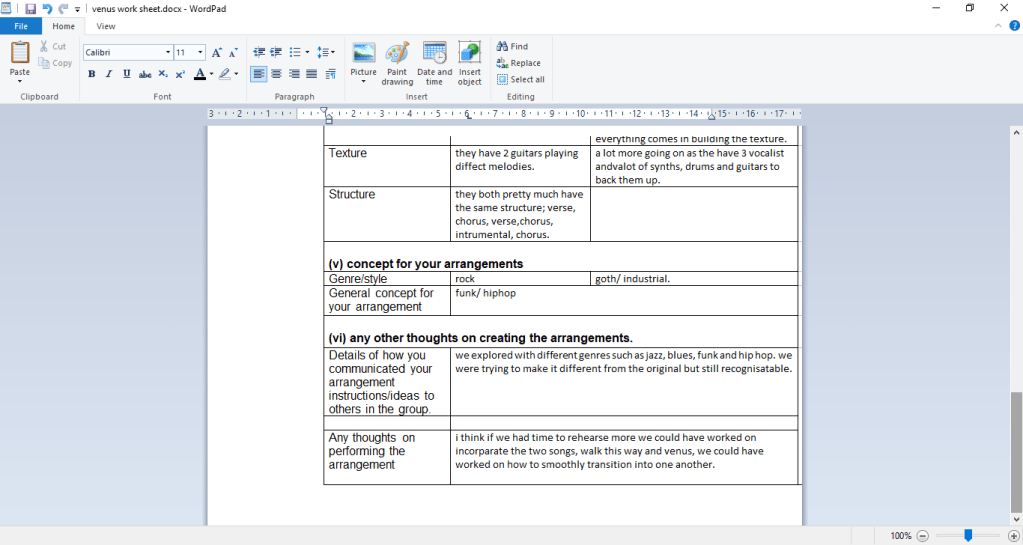Save the document from quick access toolbar

click(x=30, y=8)
